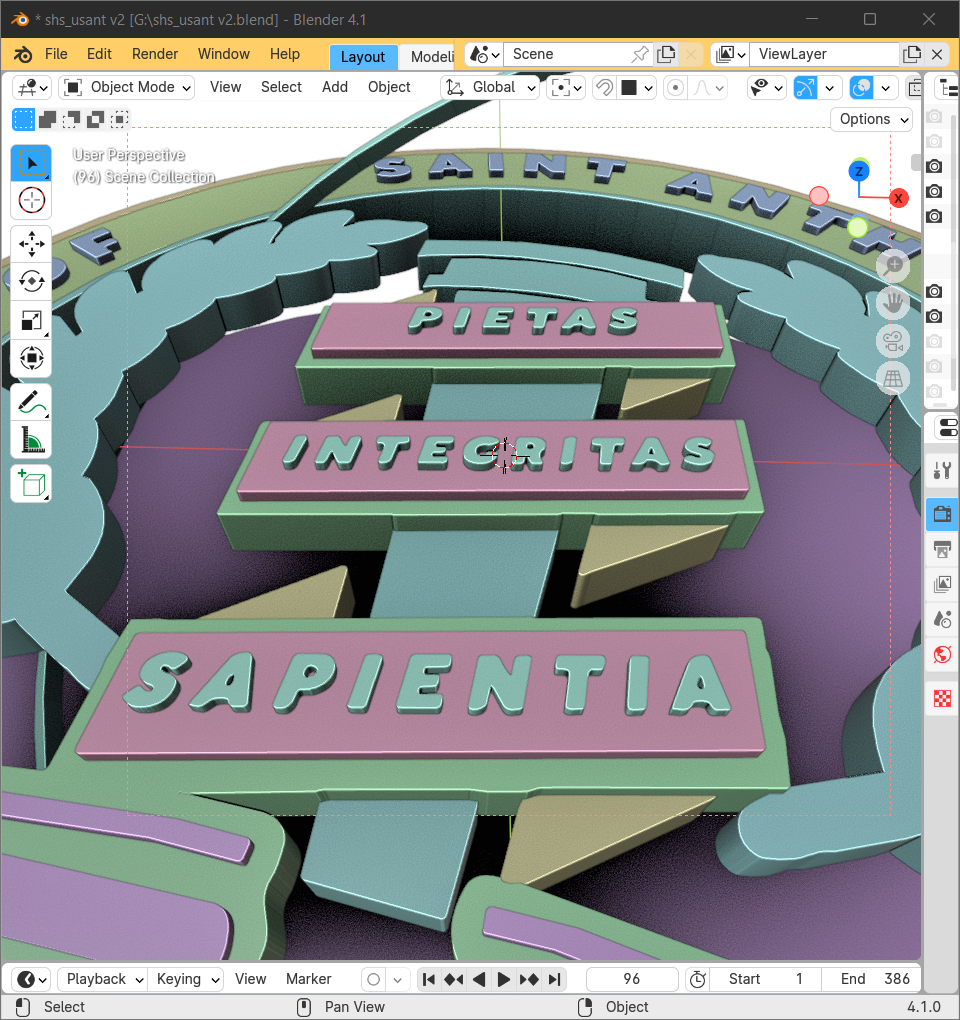Activate the 3D Cursor tool

[x=31, y=200]
